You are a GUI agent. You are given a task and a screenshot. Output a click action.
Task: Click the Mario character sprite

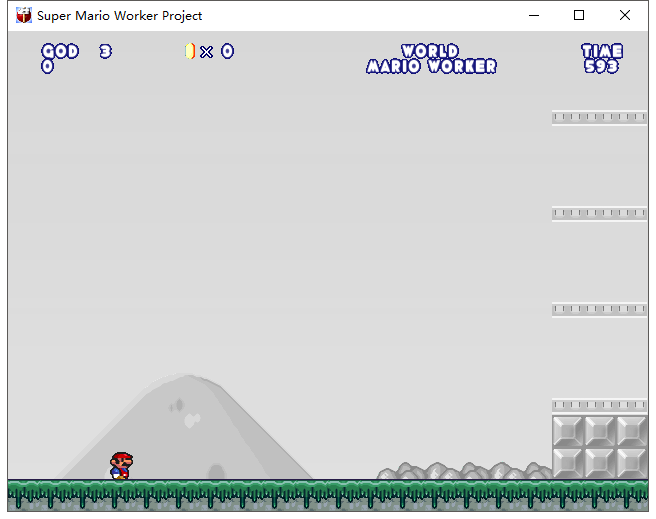[x=121, y=465]
